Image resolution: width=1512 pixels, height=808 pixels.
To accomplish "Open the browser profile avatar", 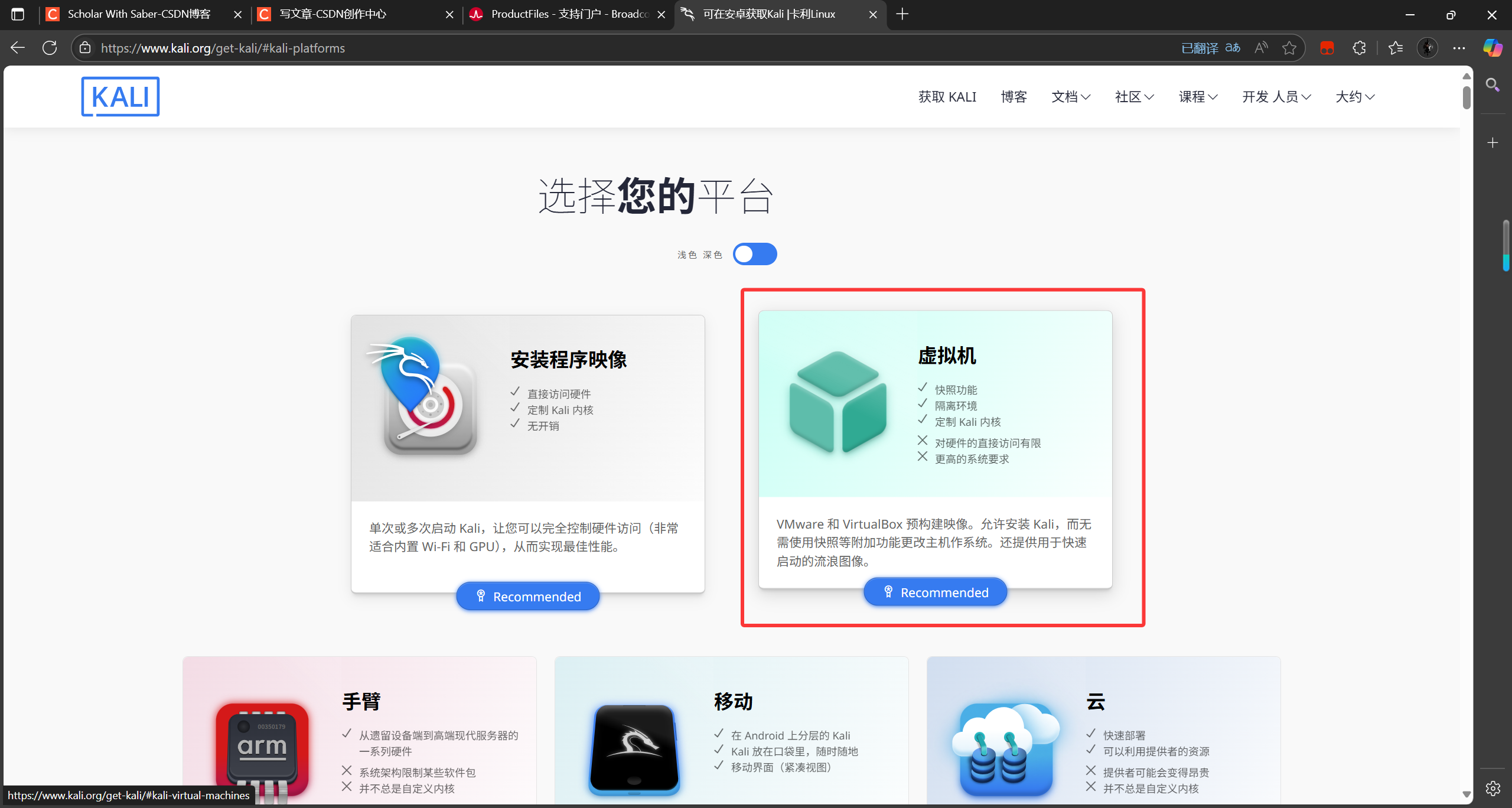I will pyautogui.click(x=1428, y=48).
